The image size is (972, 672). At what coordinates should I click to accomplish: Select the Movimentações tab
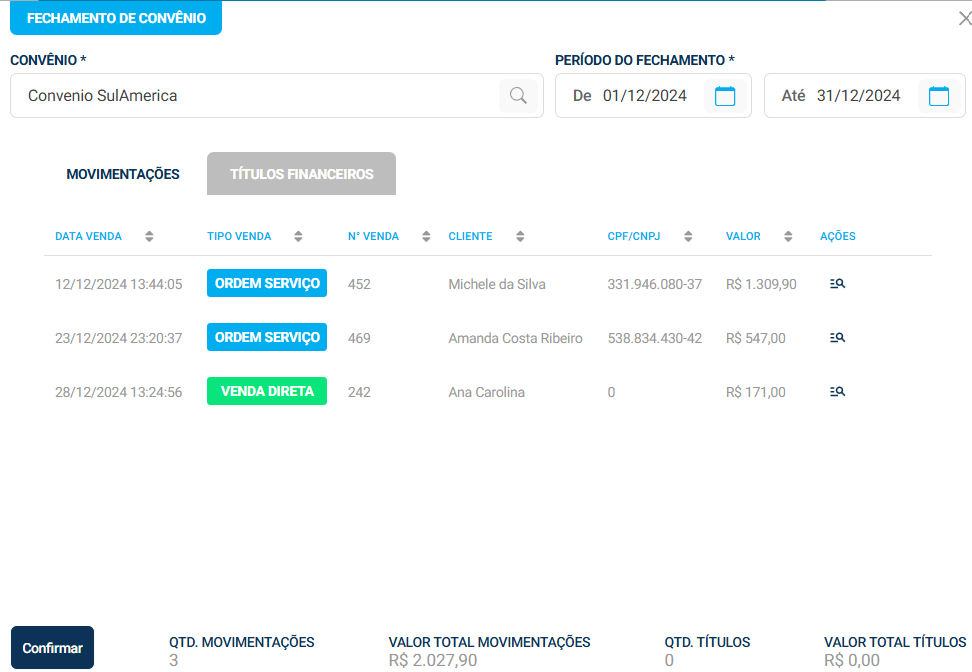tap(123, 174)
